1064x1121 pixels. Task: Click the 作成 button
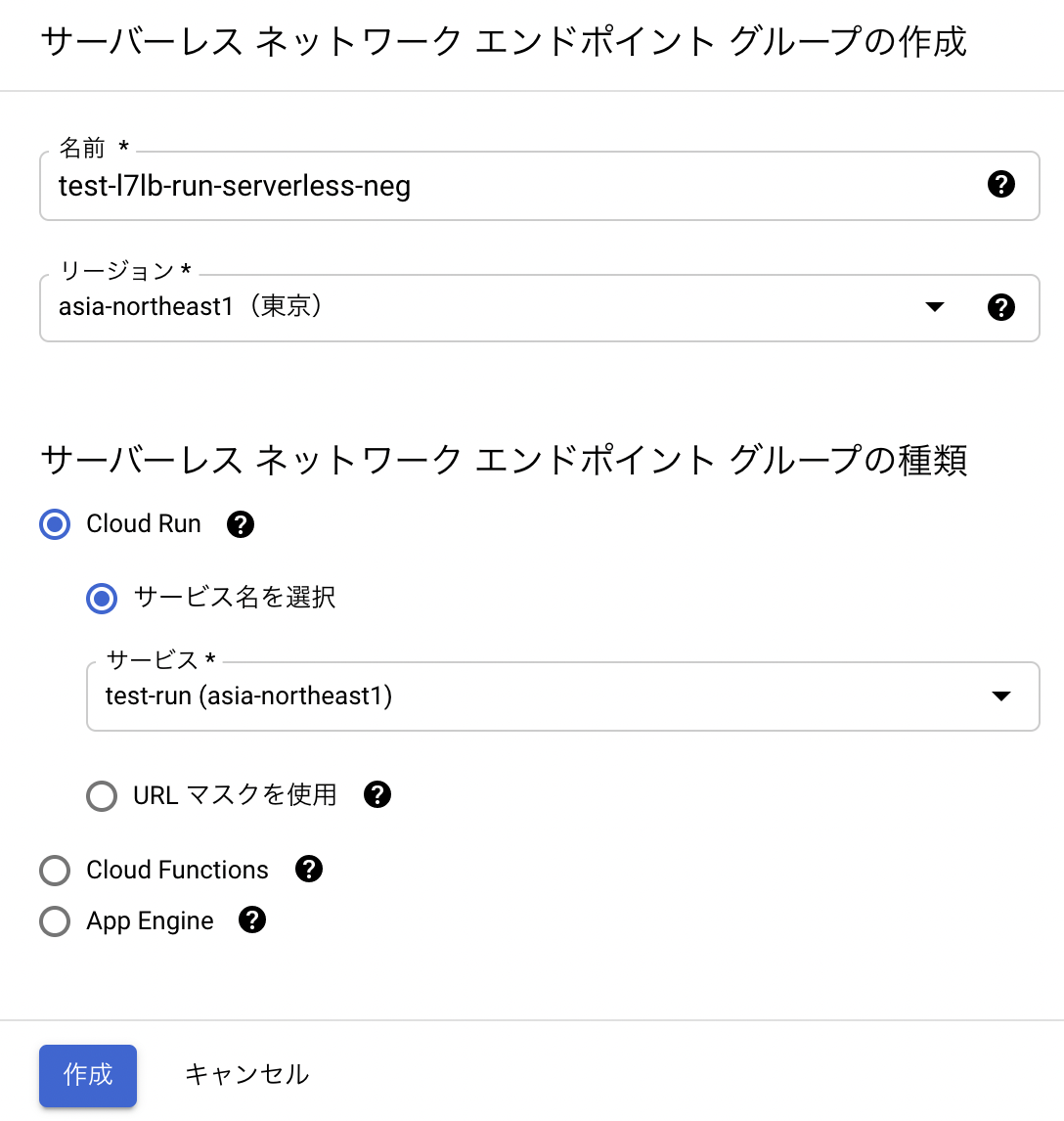point(88,1075)
